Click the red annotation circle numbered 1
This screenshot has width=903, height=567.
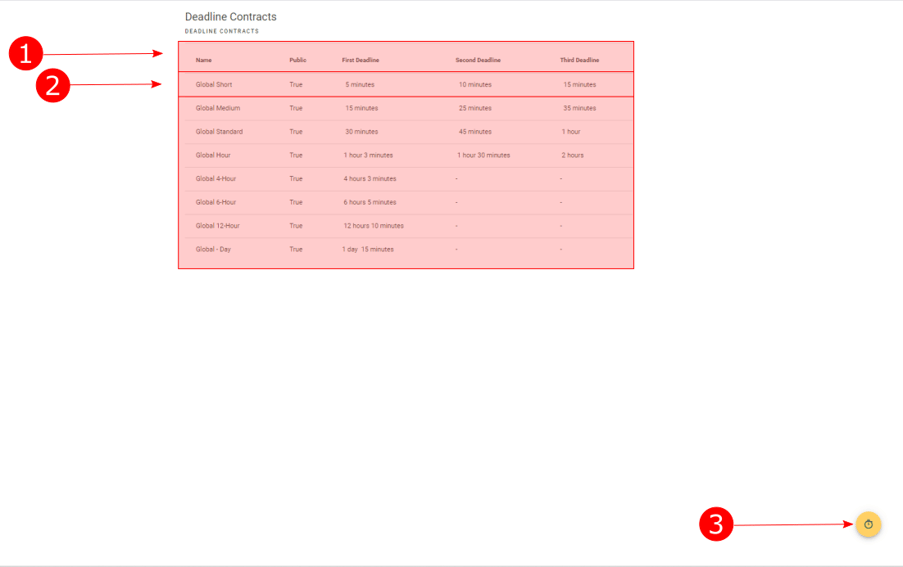pyautogui.click(x=26, y=54)
